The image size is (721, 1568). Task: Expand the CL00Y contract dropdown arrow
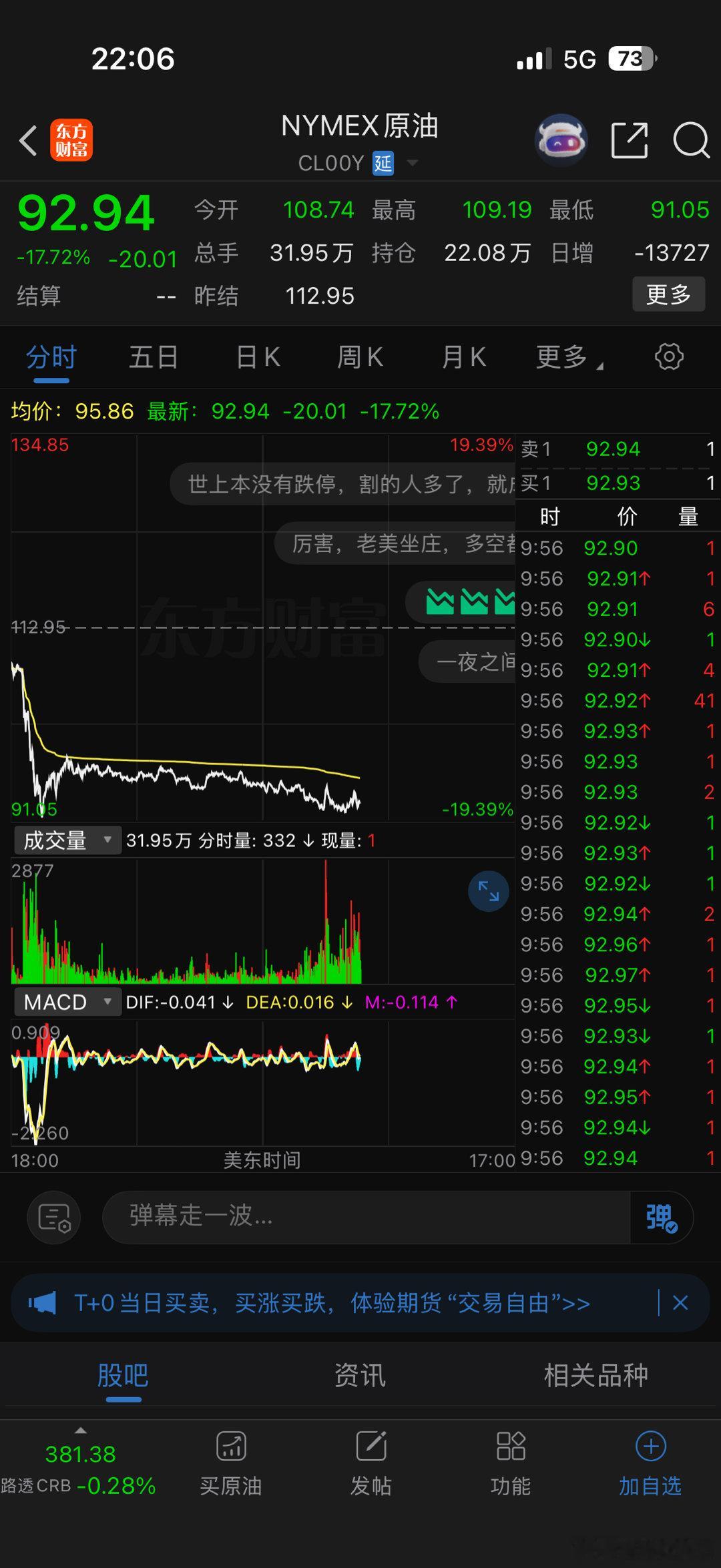click(x=413, y=163)
